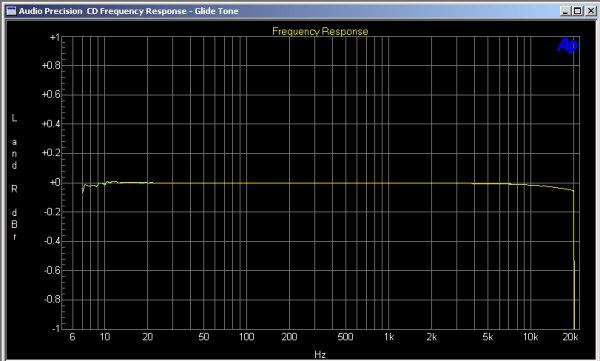Viewport: 600px width, 361px height.
Task: Click the -0.6 Y axis label
Action: 52,270
